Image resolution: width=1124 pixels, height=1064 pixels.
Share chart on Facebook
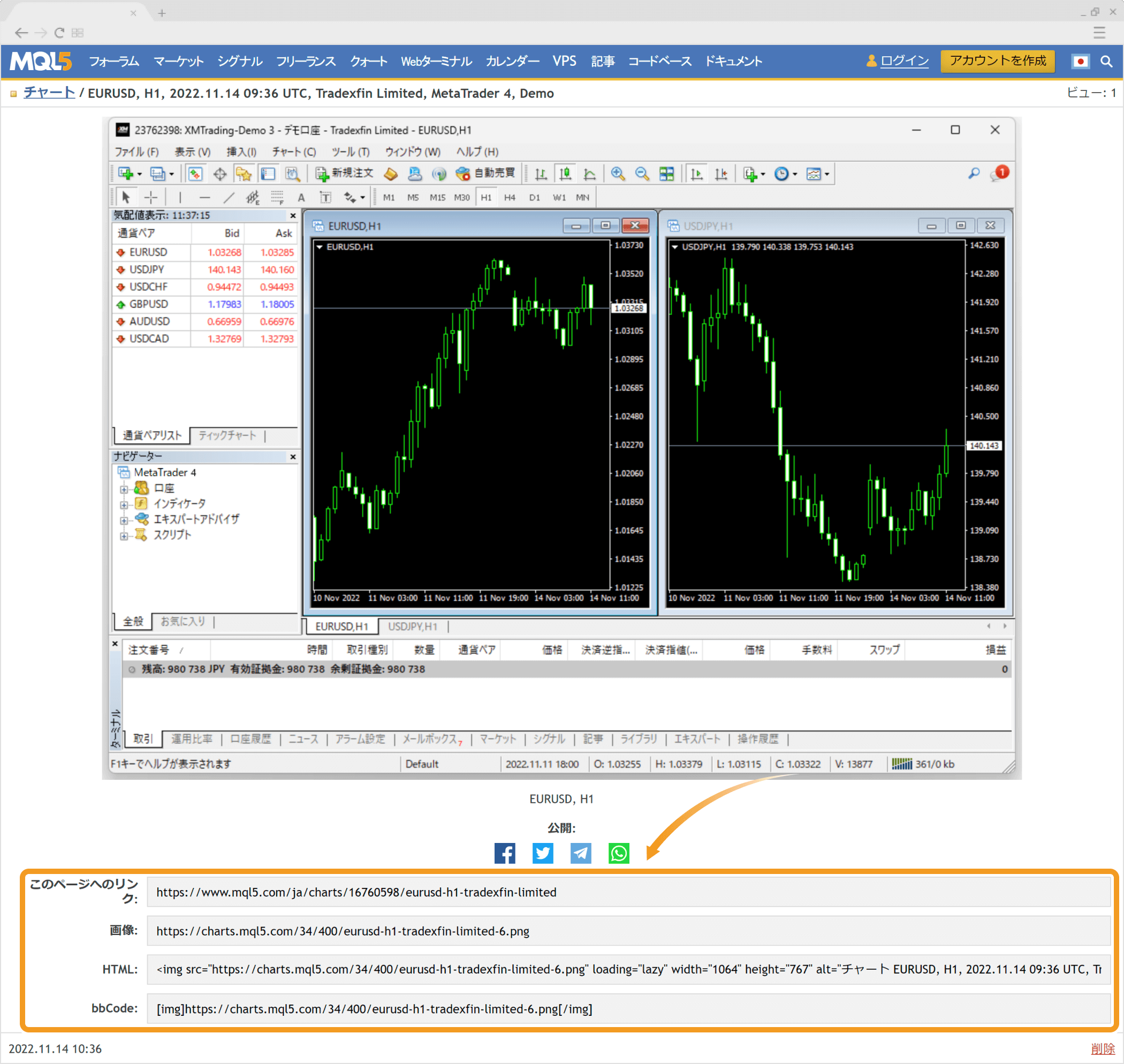[504, 853]
